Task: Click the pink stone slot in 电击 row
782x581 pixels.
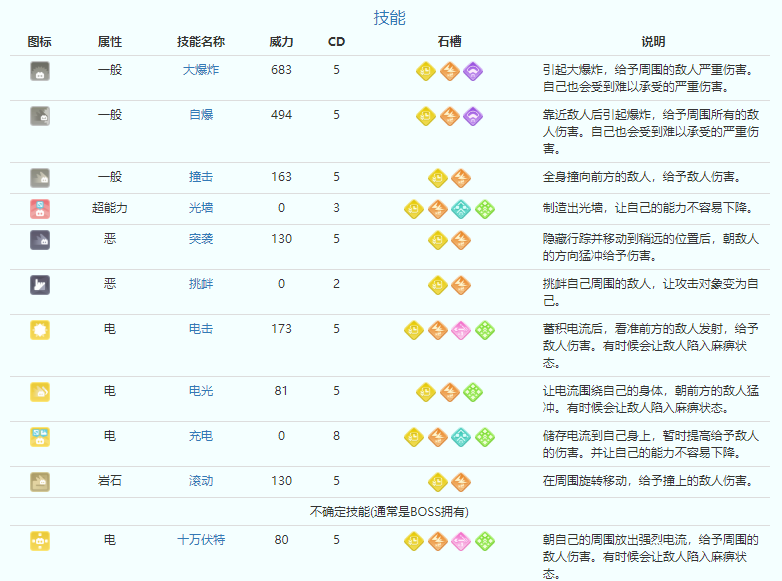Action: pos(461,330)
